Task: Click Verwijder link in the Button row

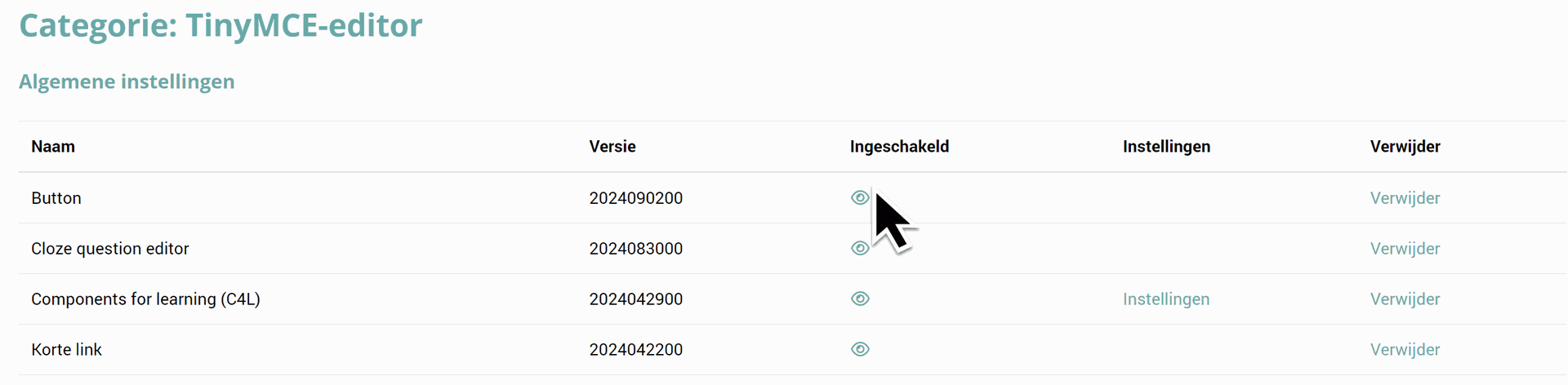Action: [1405, 198]
